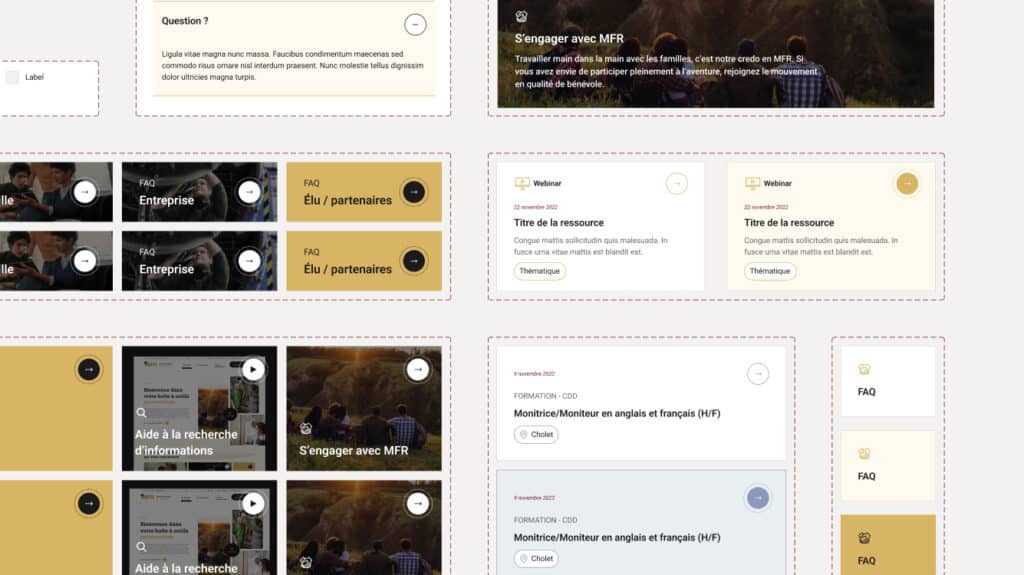Viewport: 1024px width, 575px height.
Task: Click dark arrow on lower plain gold card
Action: (x=89, y=504)
